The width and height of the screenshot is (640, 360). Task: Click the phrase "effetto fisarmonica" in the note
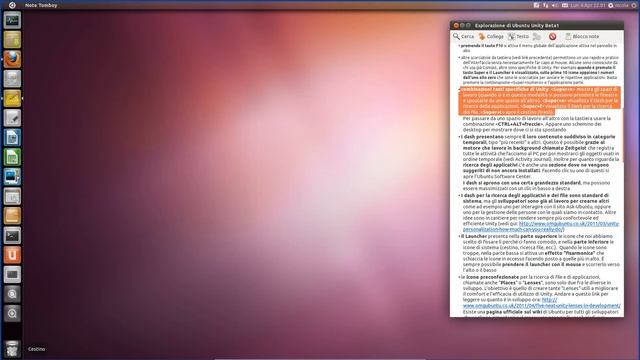pyautogui.click(x=570, y=253)
